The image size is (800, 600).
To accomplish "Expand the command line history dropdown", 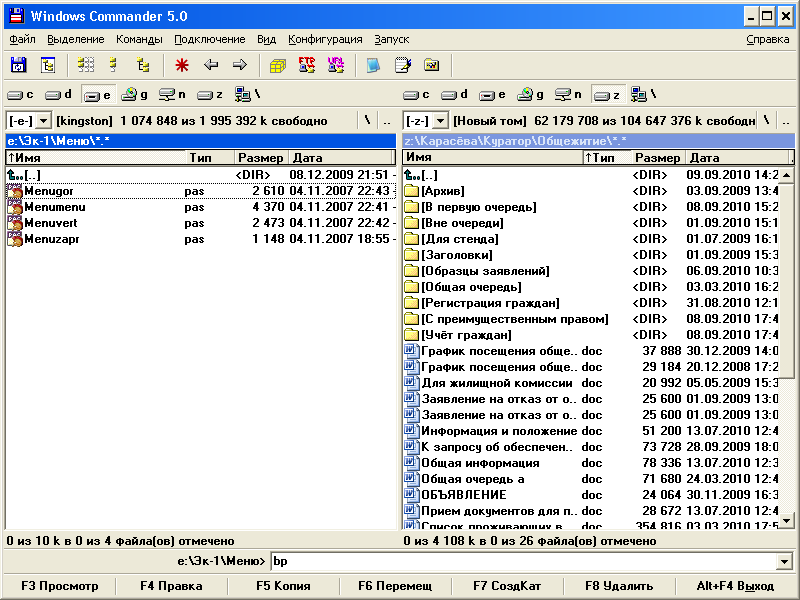I will 784,562.
